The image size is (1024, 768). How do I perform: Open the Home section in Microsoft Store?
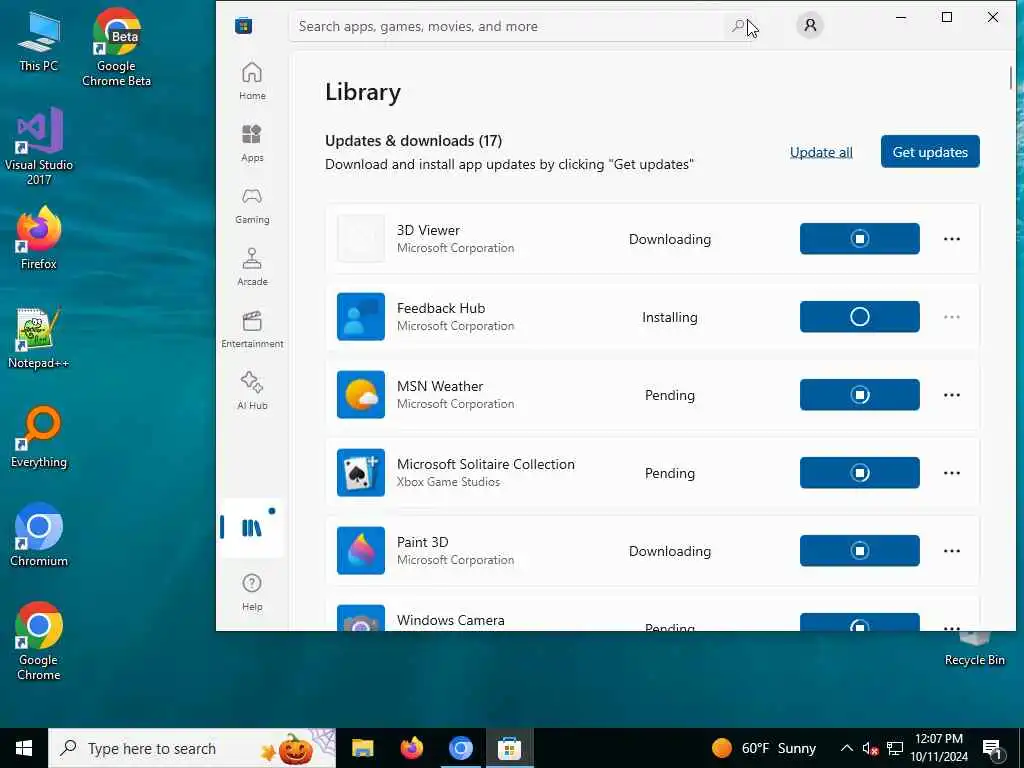tap(252, 82)
